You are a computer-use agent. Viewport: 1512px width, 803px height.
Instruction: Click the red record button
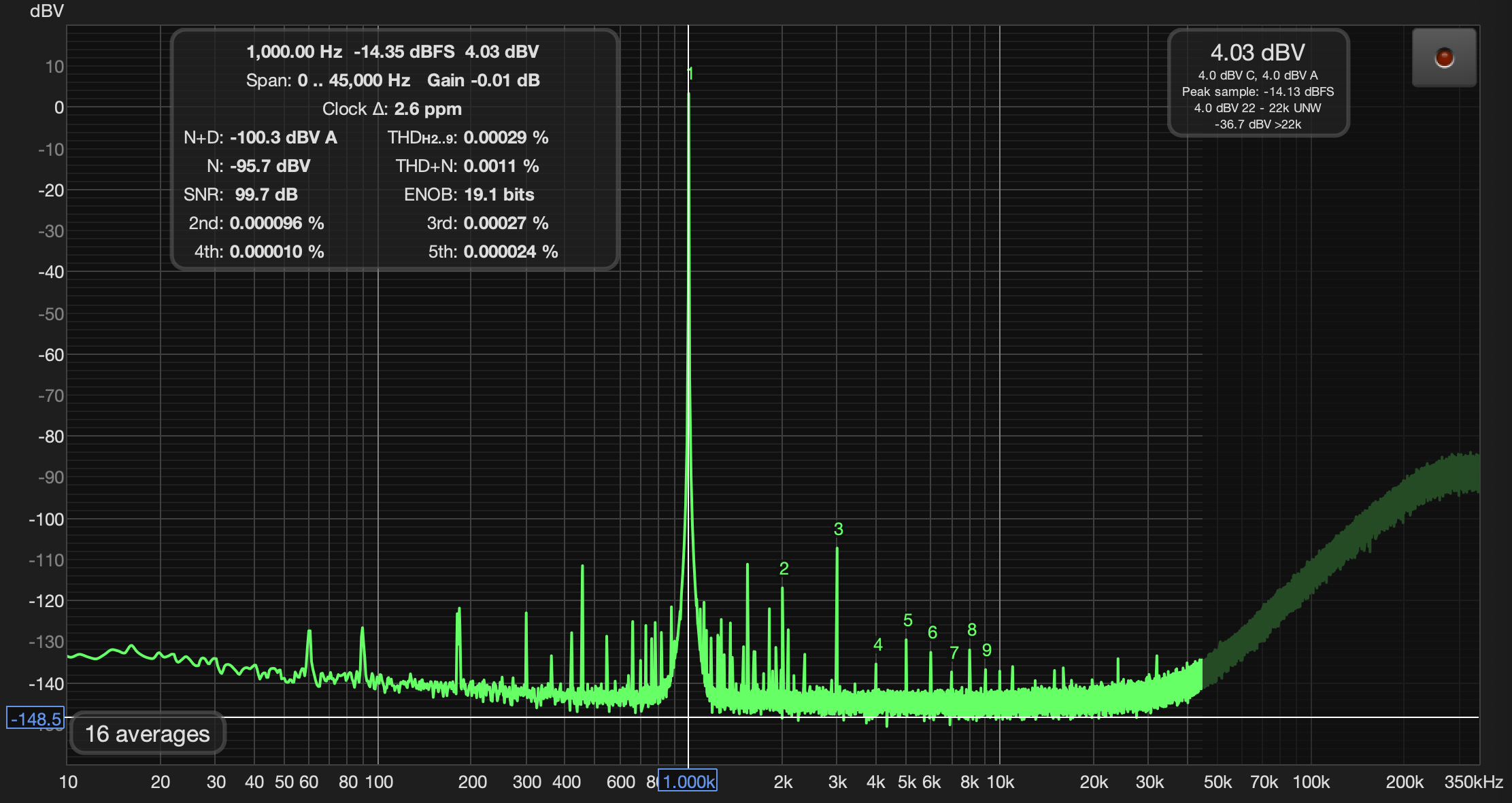1444,58
